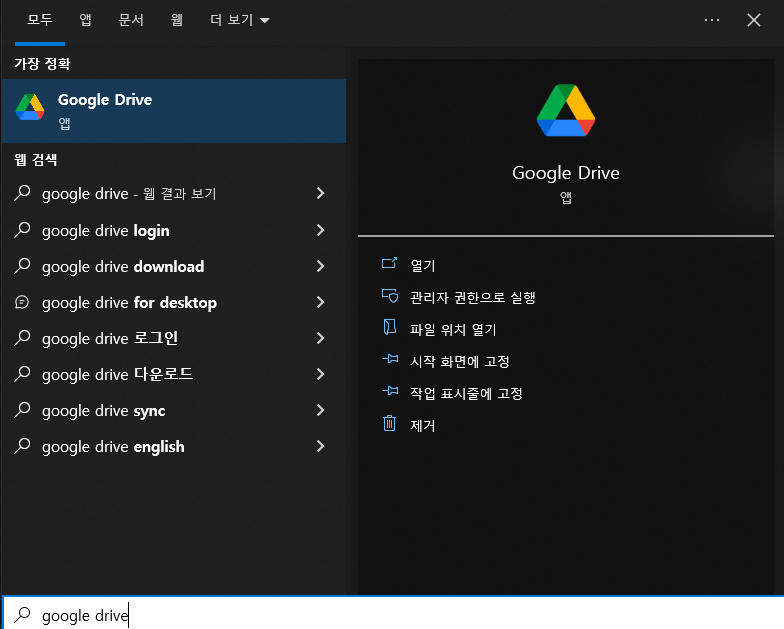Expand the 'google drive 다운로드' chevron
This screenshot has height=629, width=784.
point(320,374)
